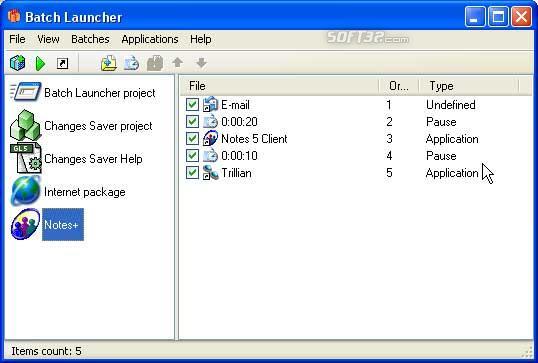The height and width of the screenshot is (363, 538).
Task: Click the 0:00:10 pause row icon
Action: (x=210, y=155)
